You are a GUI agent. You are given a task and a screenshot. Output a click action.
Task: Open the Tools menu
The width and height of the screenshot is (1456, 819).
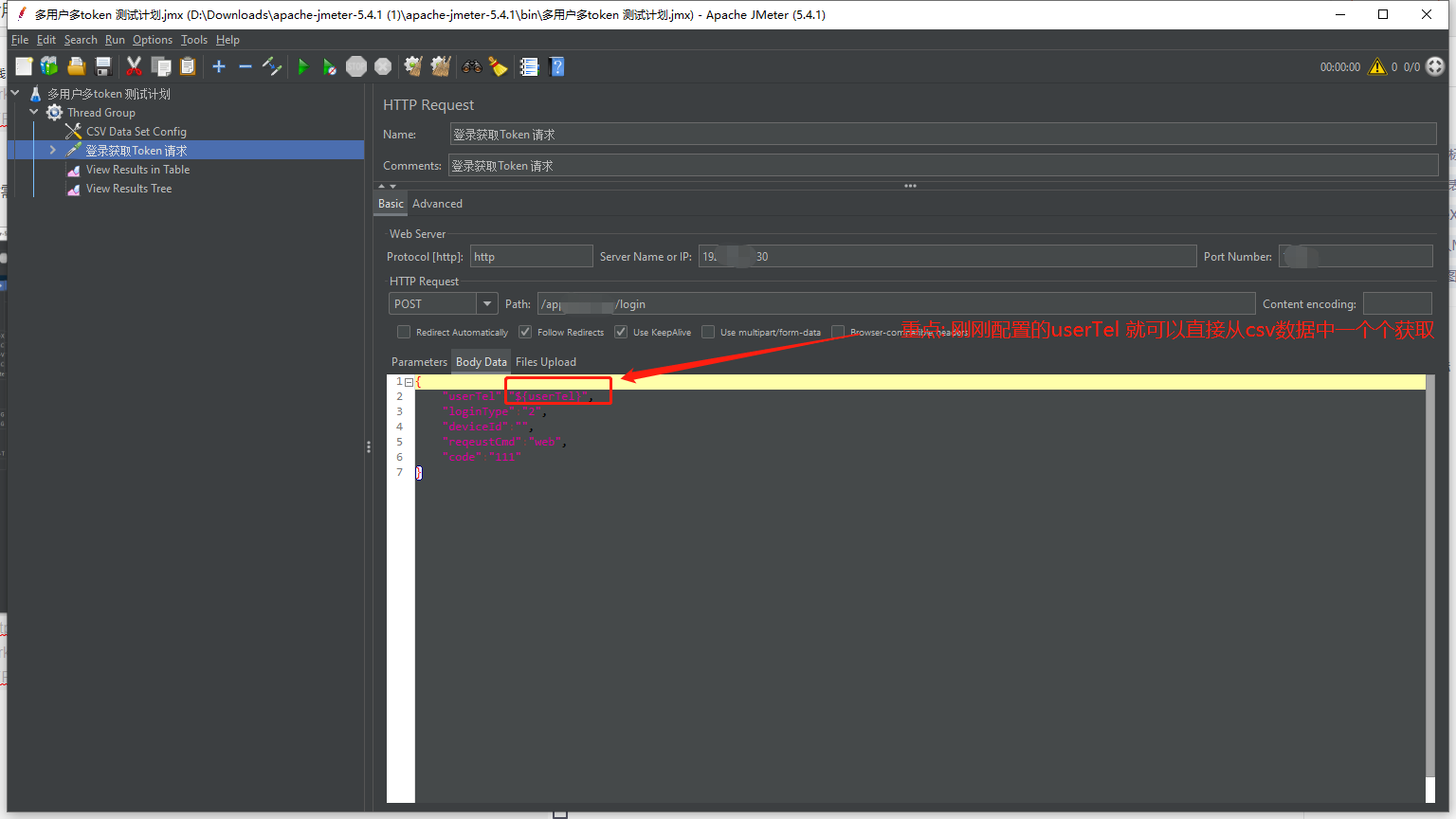click(194, 40)
